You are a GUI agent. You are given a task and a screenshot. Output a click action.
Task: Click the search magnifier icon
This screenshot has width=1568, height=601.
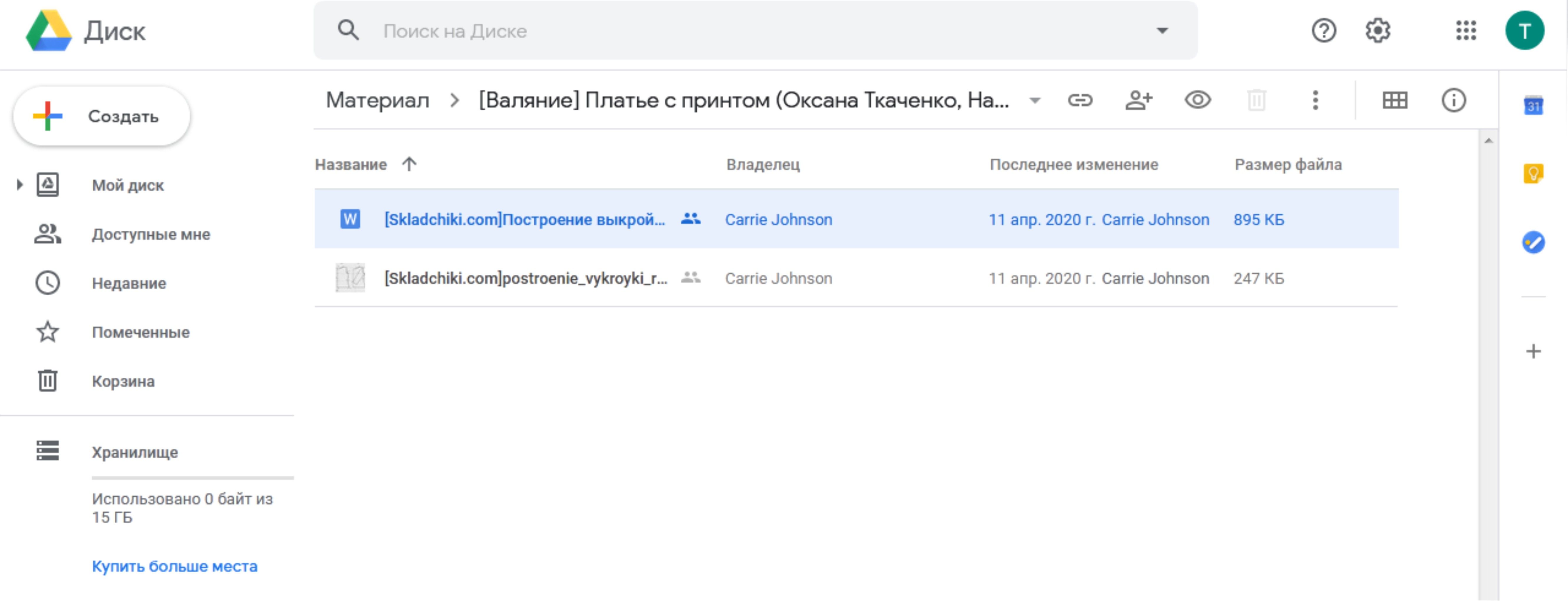click(x=348, y=30)
